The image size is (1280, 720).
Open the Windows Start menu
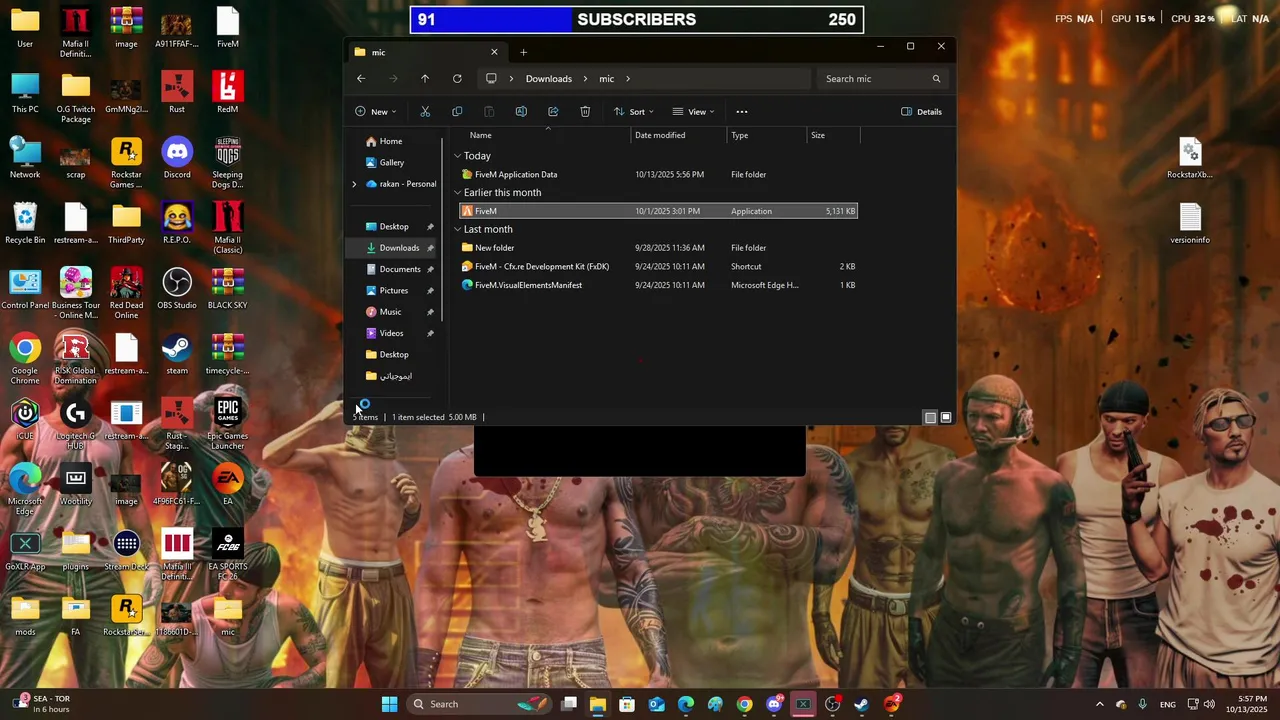pyautogui.click(x=389, y=704)
